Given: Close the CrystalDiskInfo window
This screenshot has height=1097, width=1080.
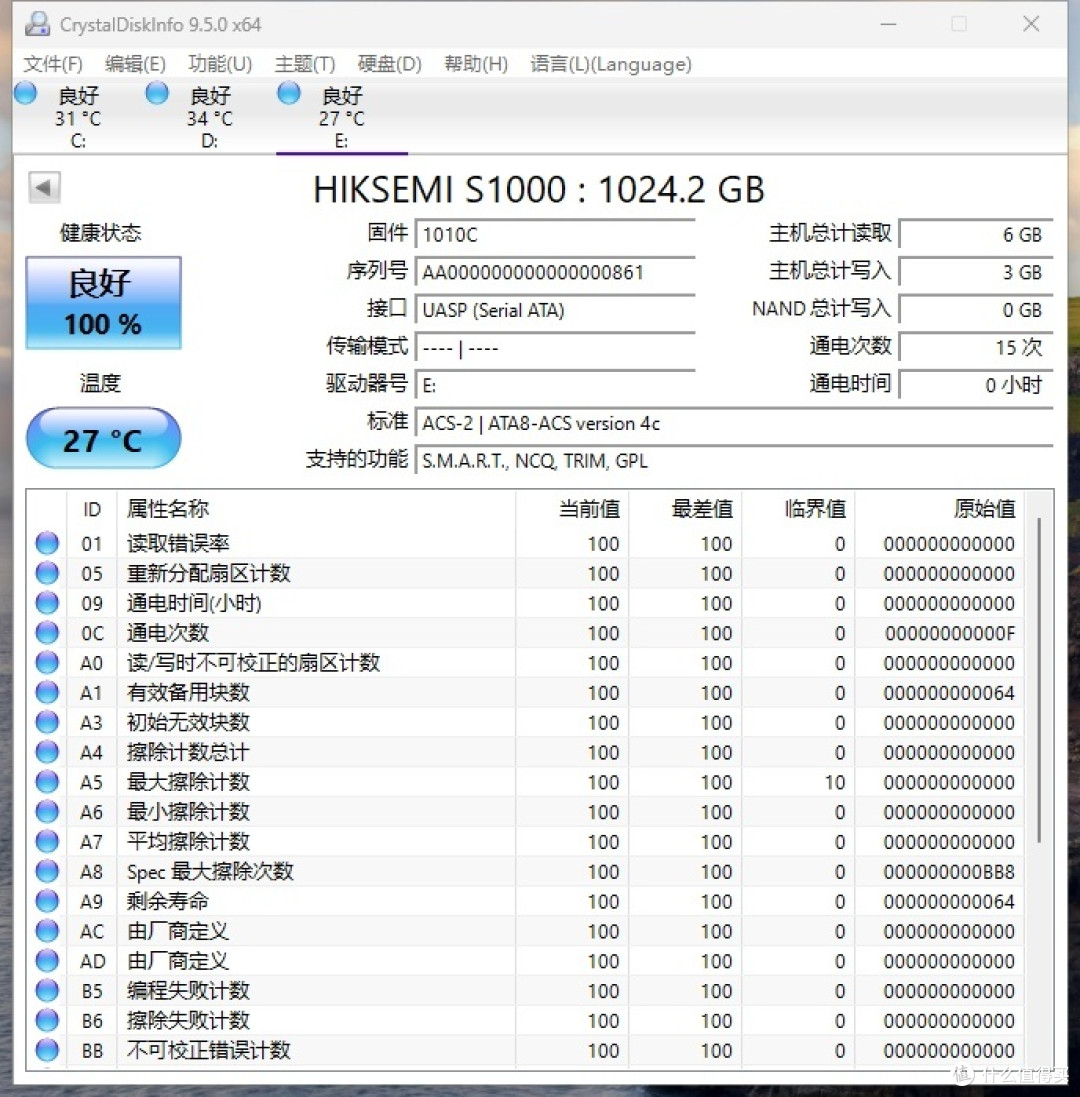Looking at the screenshot, I should (x=1031, y=24).
